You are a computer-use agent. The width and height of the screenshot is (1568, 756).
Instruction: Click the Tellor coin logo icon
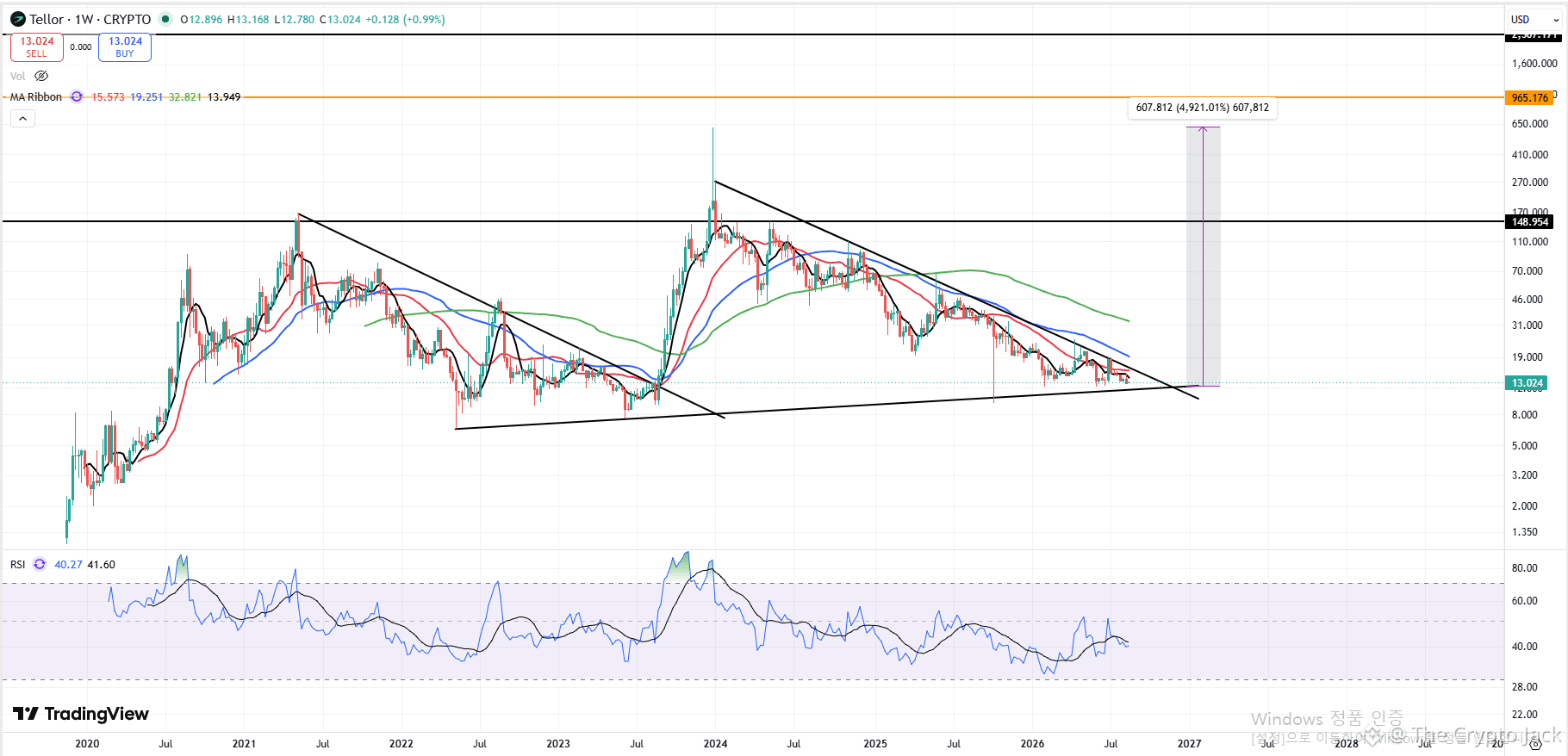pyautogui.click(x=18, y=19)
